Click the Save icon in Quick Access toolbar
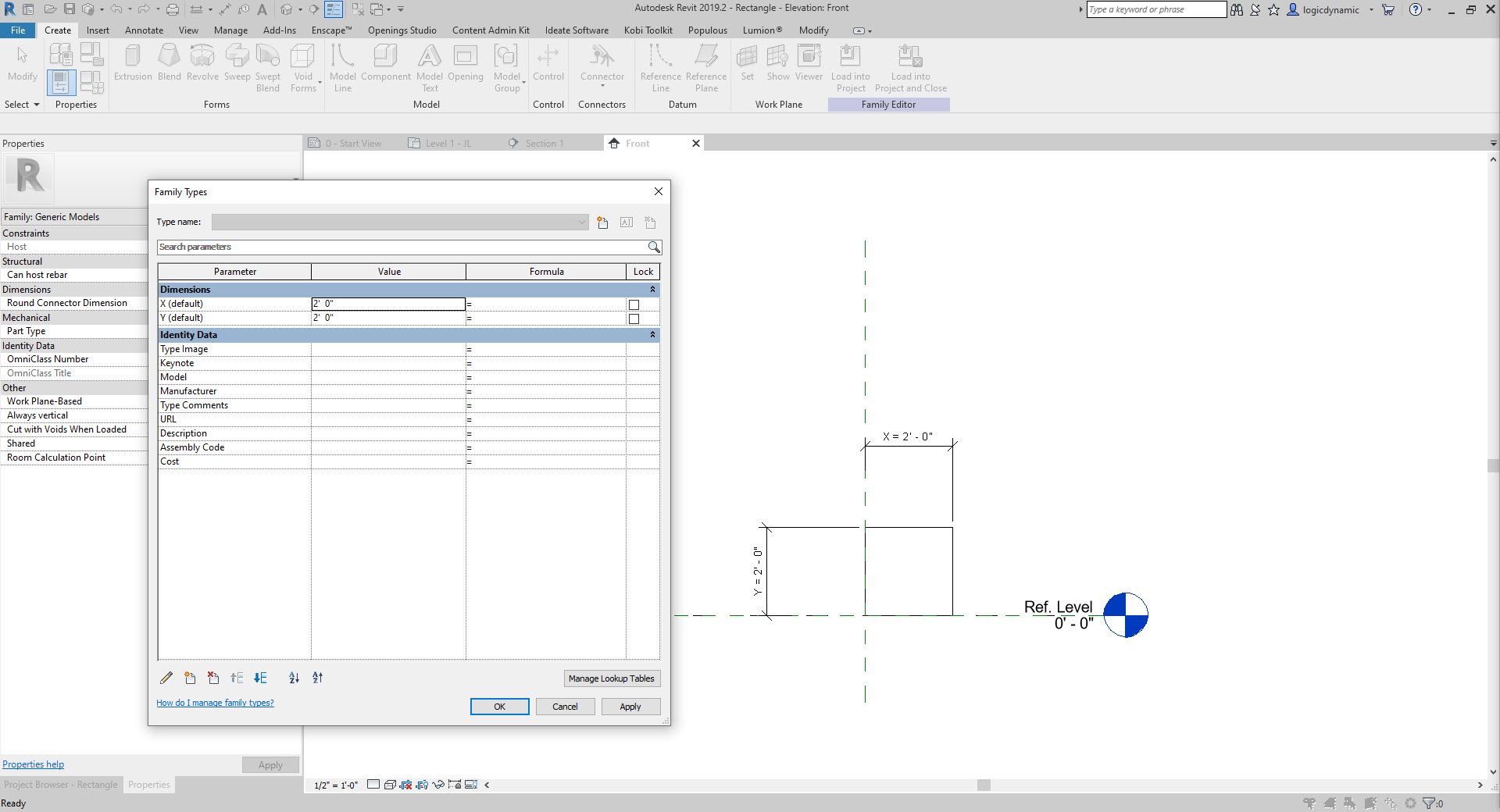1500x812 pixels. (69, 9)
